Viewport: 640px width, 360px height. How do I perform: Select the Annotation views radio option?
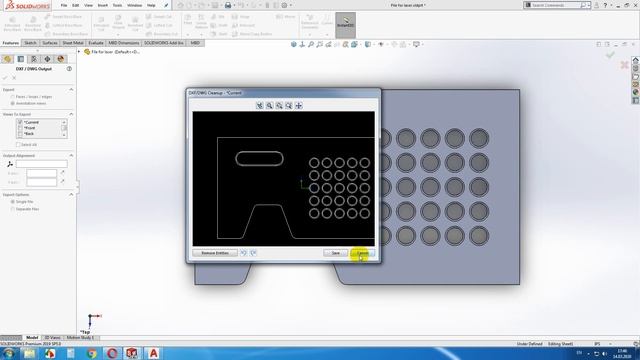pos(13,103)
